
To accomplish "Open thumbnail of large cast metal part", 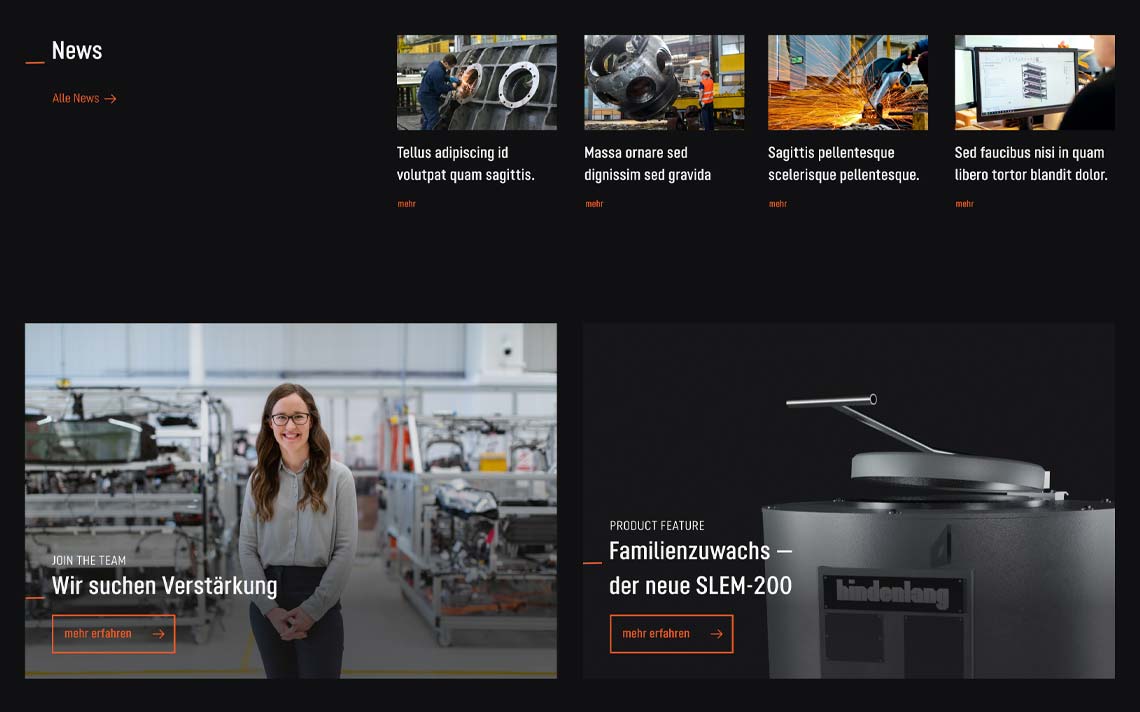I will click(664, 82).
